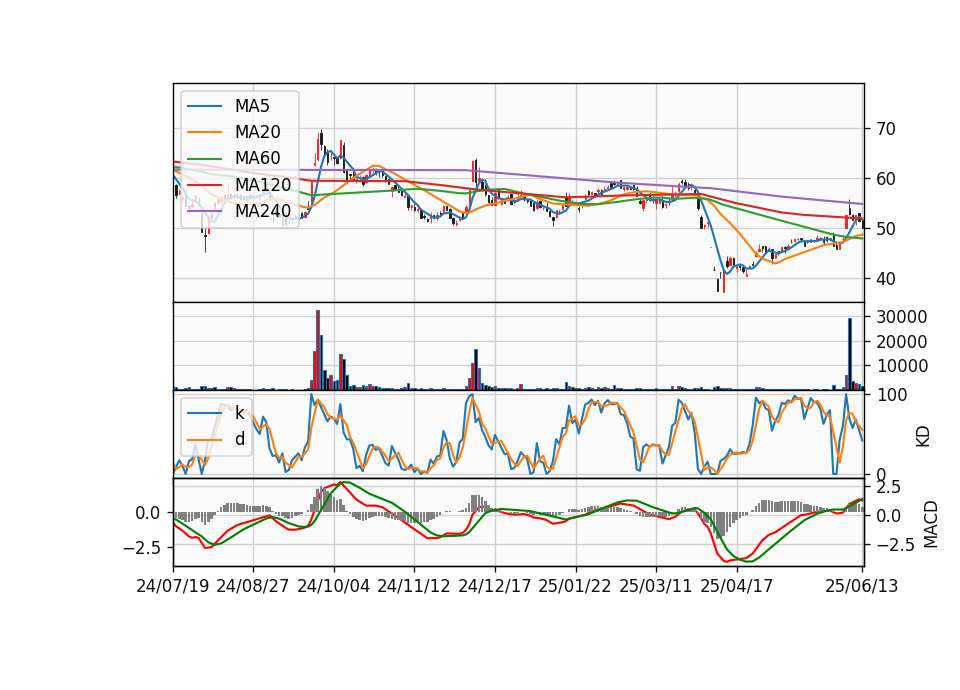Click the December 2024 volume spike bar

[x=476, y=370]
